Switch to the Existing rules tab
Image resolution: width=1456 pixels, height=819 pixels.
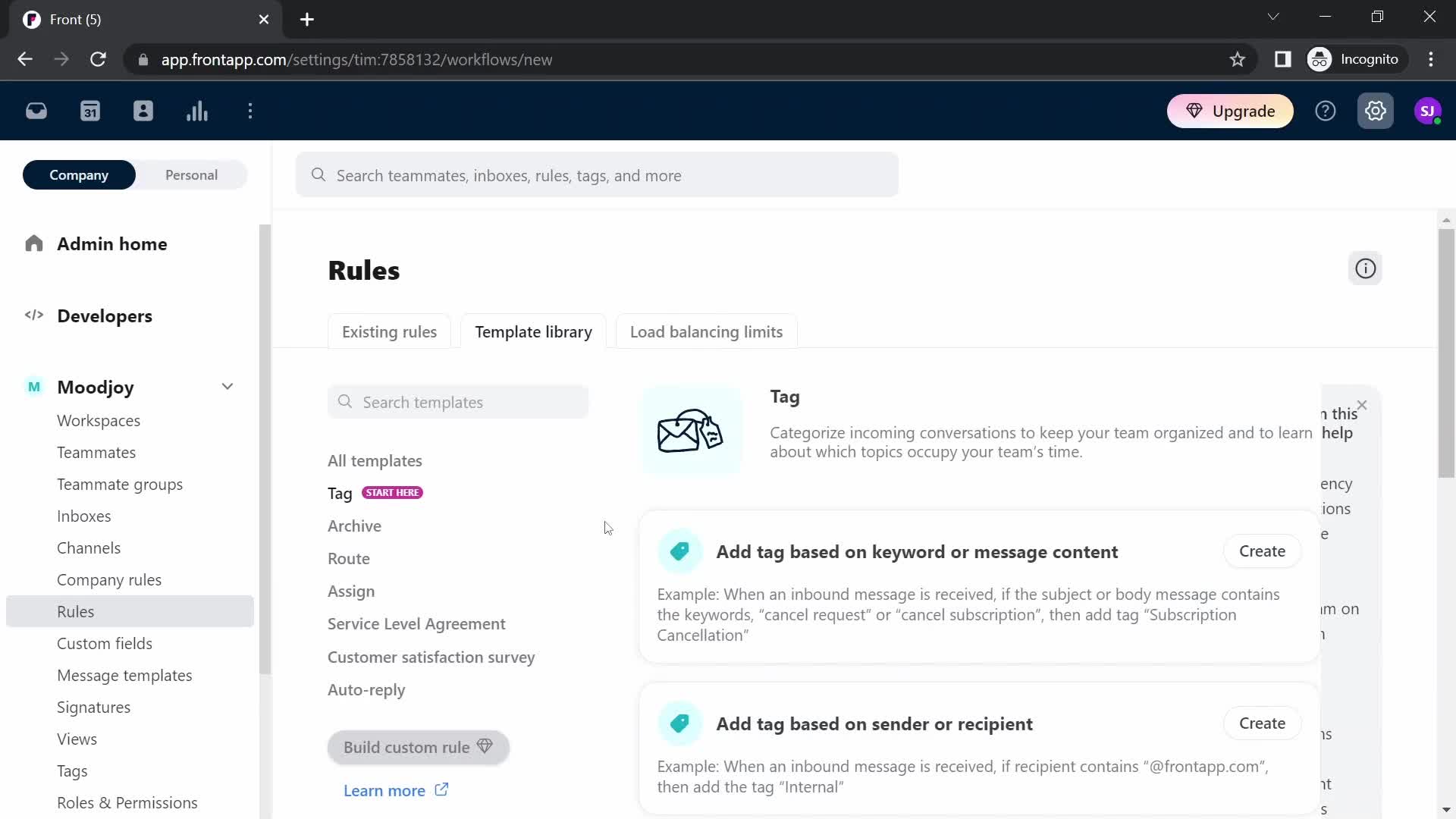(x=389, y=331)
